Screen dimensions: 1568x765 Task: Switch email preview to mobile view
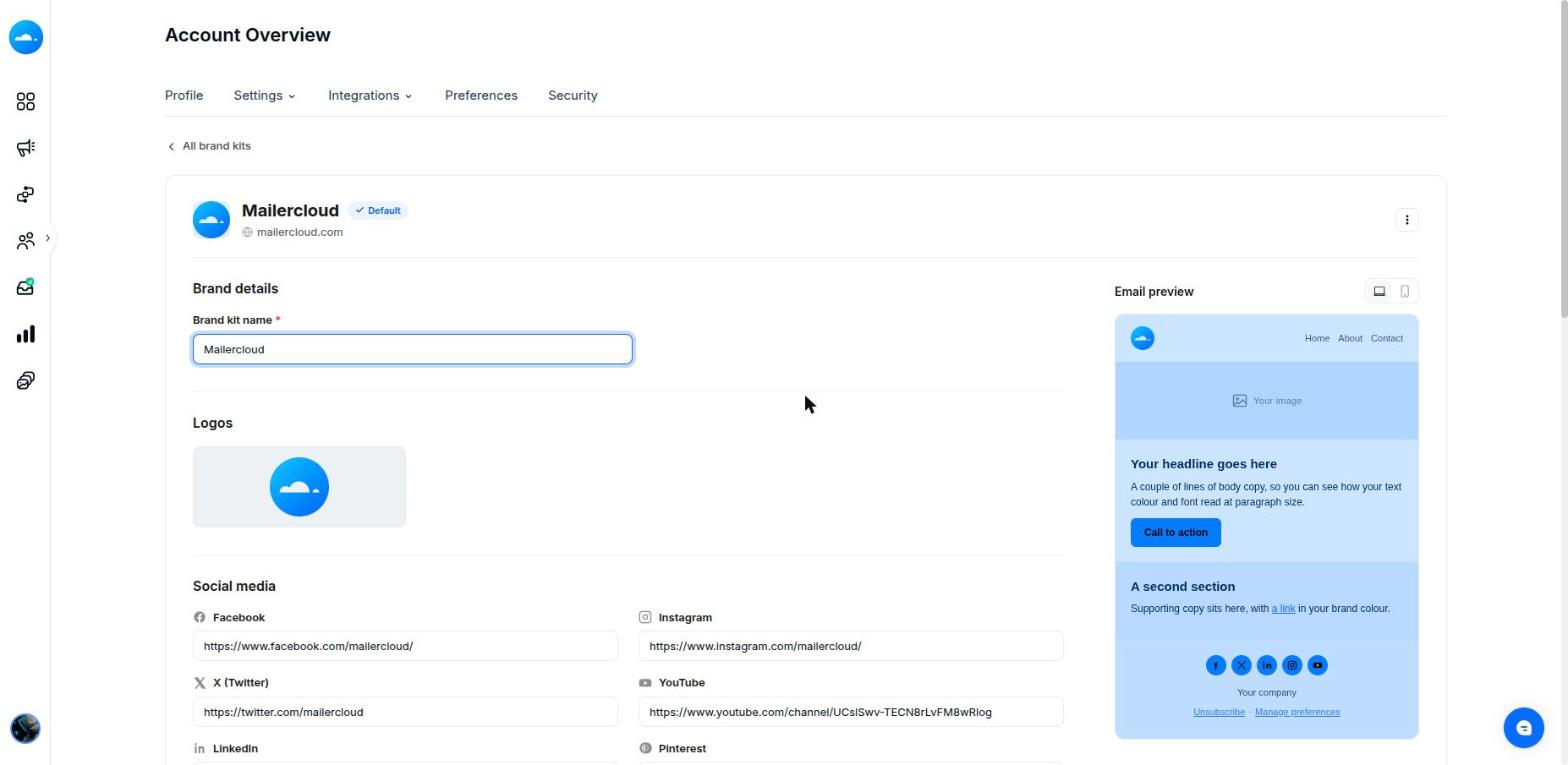pyautogui.click(x=1405, y=291)
